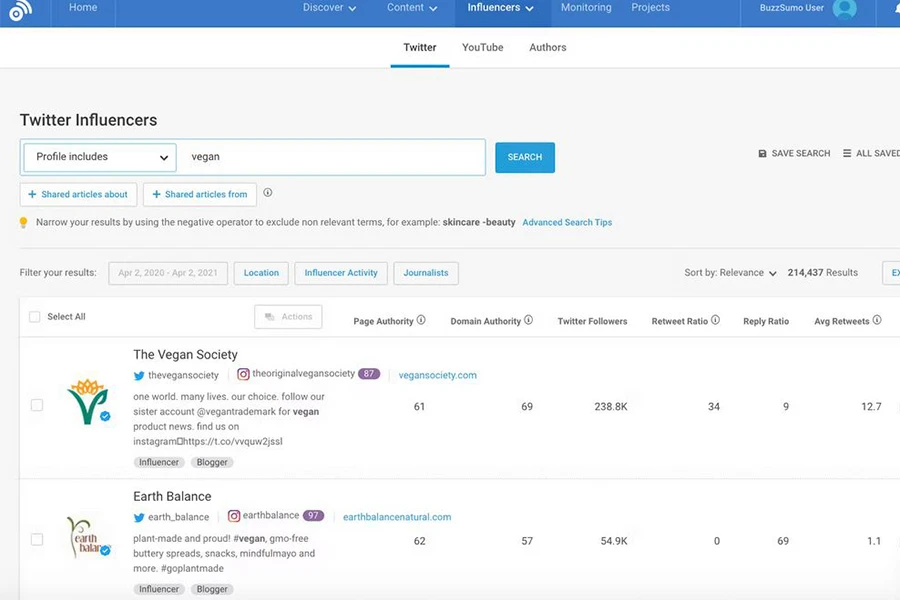Click Influencer tag under Earth Balance
900x600 pixels.
pos(159,589)
